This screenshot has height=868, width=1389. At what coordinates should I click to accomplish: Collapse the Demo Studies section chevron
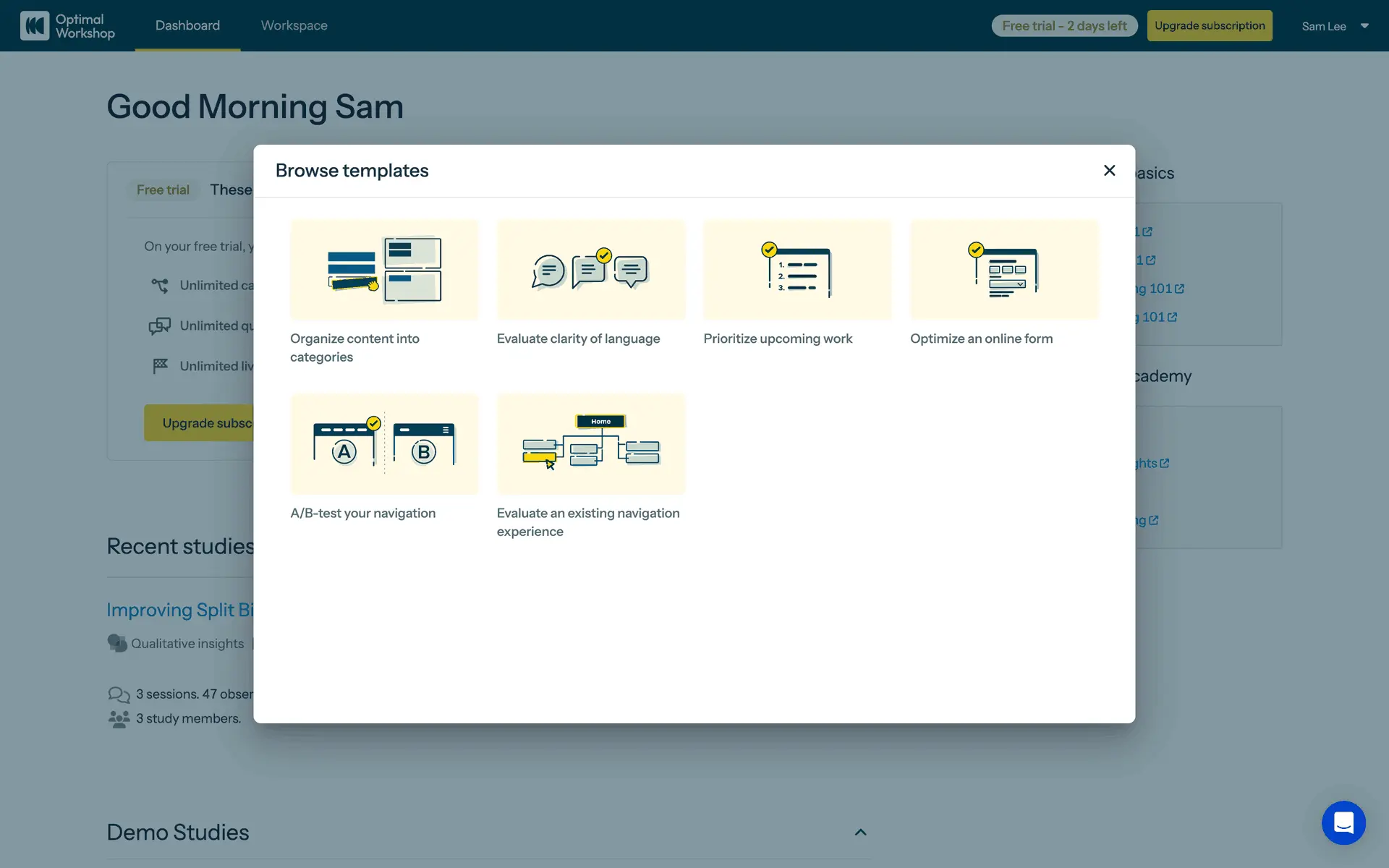coord(860,833)
